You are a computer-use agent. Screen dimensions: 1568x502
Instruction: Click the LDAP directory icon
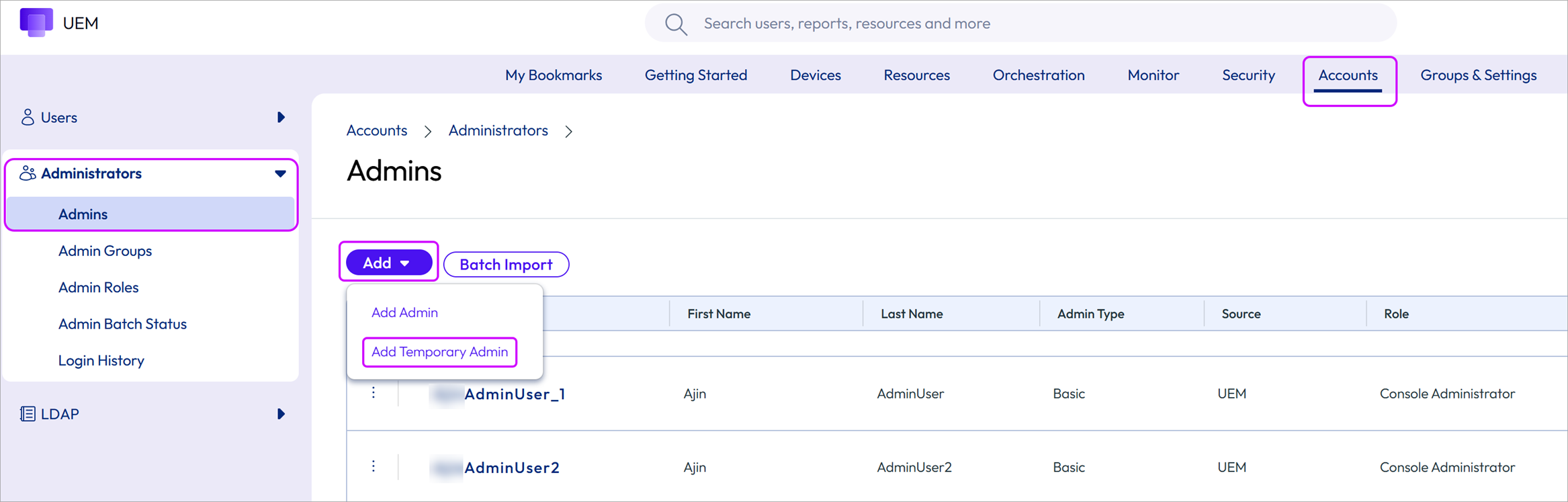[28, 414]
